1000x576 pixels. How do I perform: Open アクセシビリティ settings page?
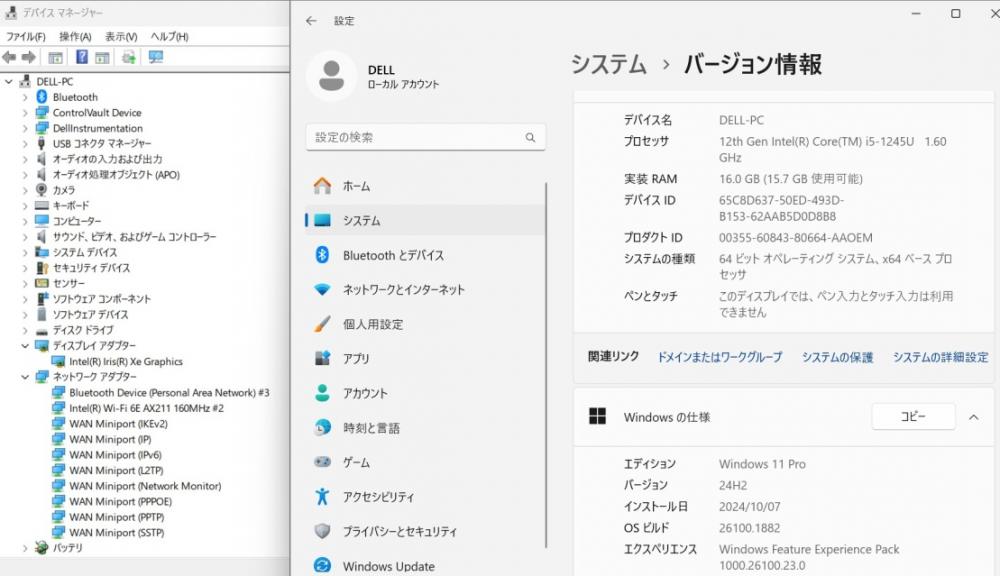point(425,496)
